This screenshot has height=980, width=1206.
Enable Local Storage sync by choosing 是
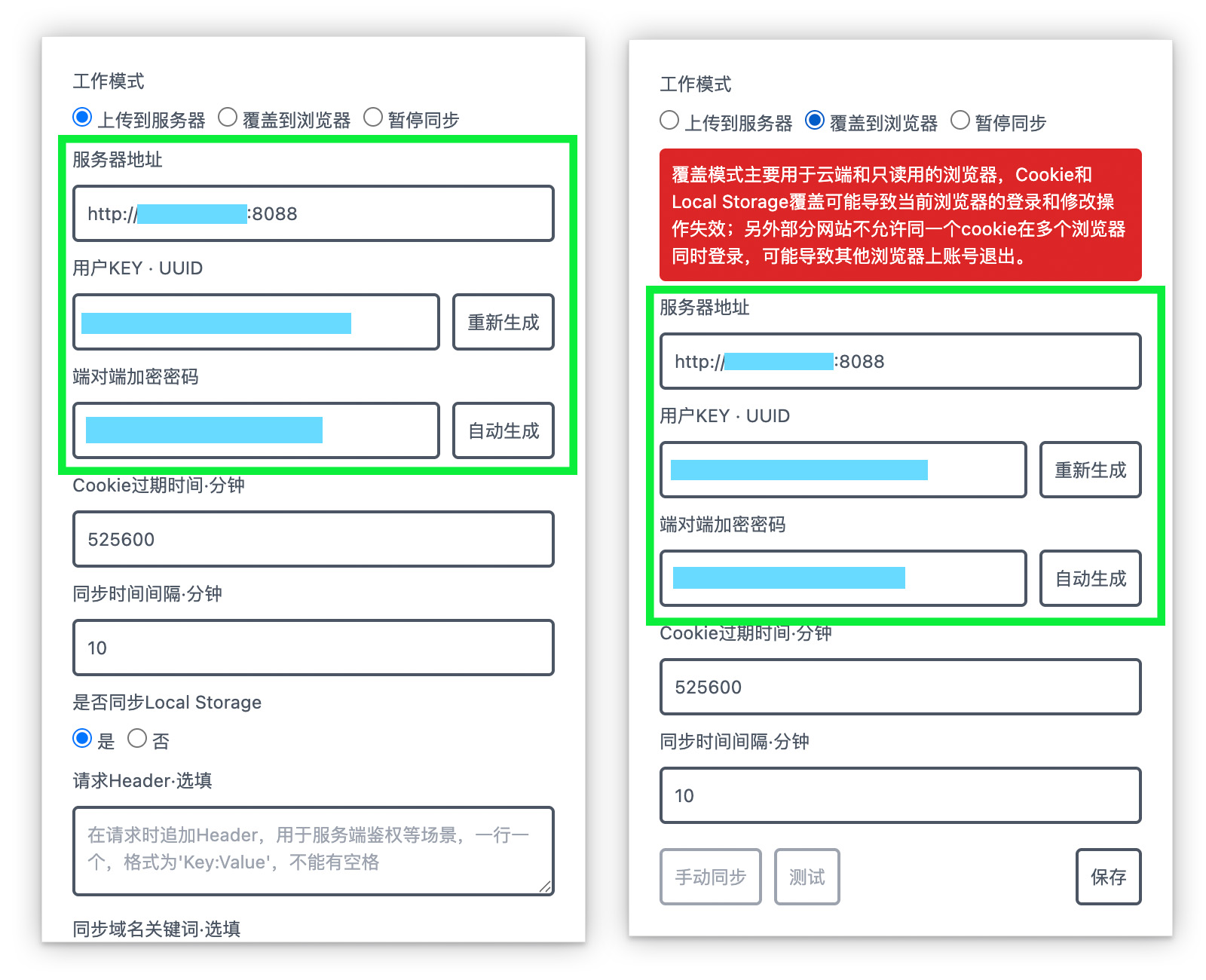point(81,739)
